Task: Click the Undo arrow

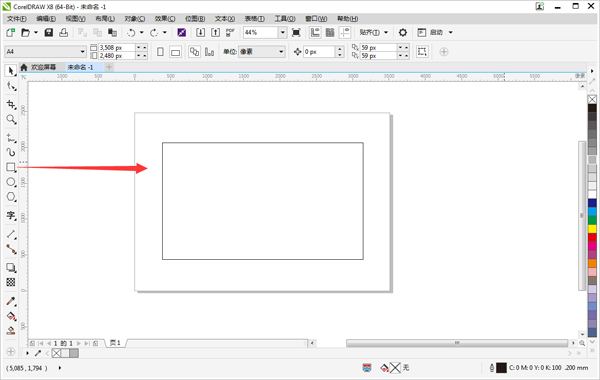Action: pyautogui.click(x=131, y=33)
